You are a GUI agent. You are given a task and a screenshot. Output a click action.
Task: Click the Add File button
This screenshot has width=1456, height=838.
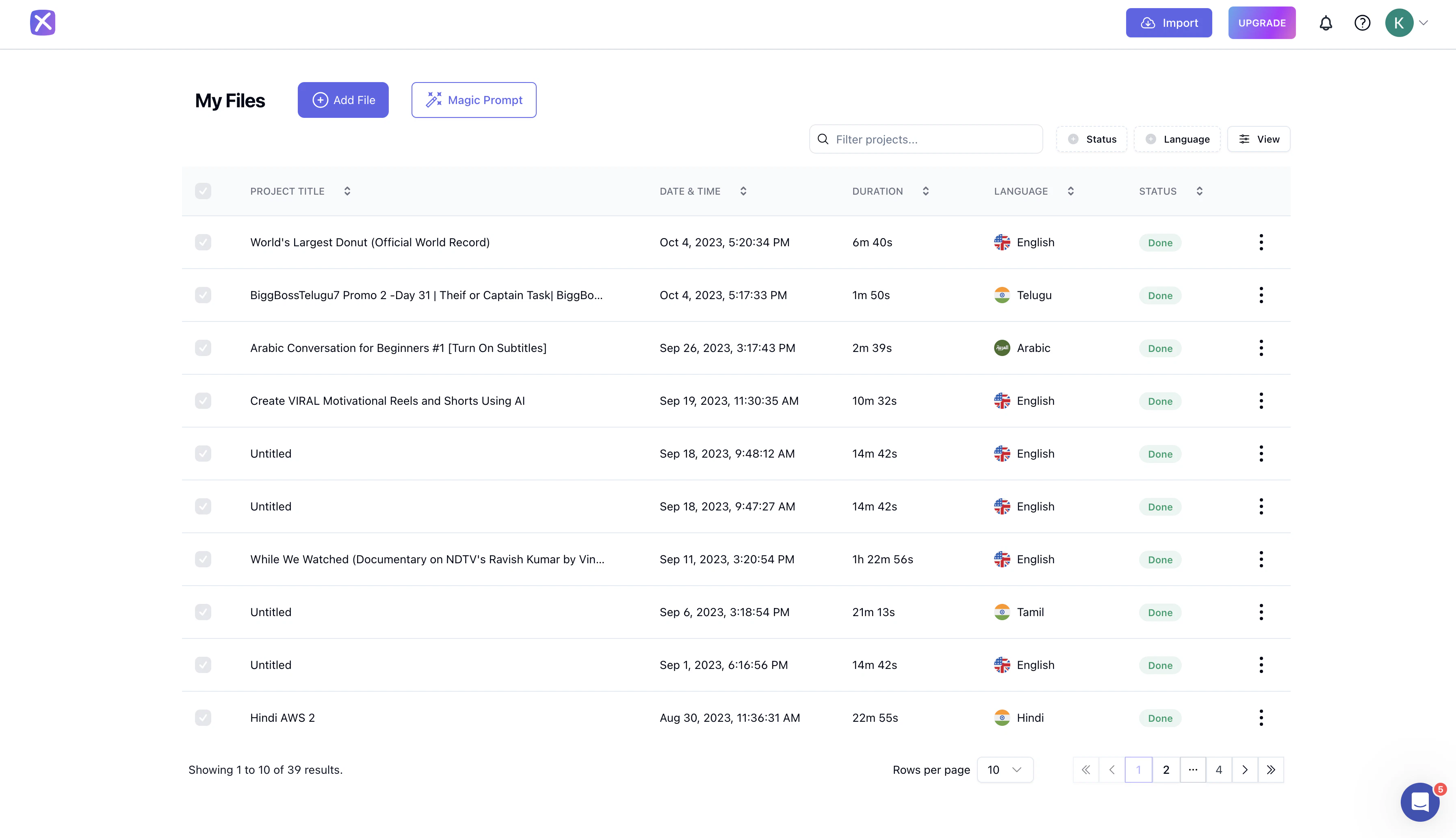(x=343, y=100)
